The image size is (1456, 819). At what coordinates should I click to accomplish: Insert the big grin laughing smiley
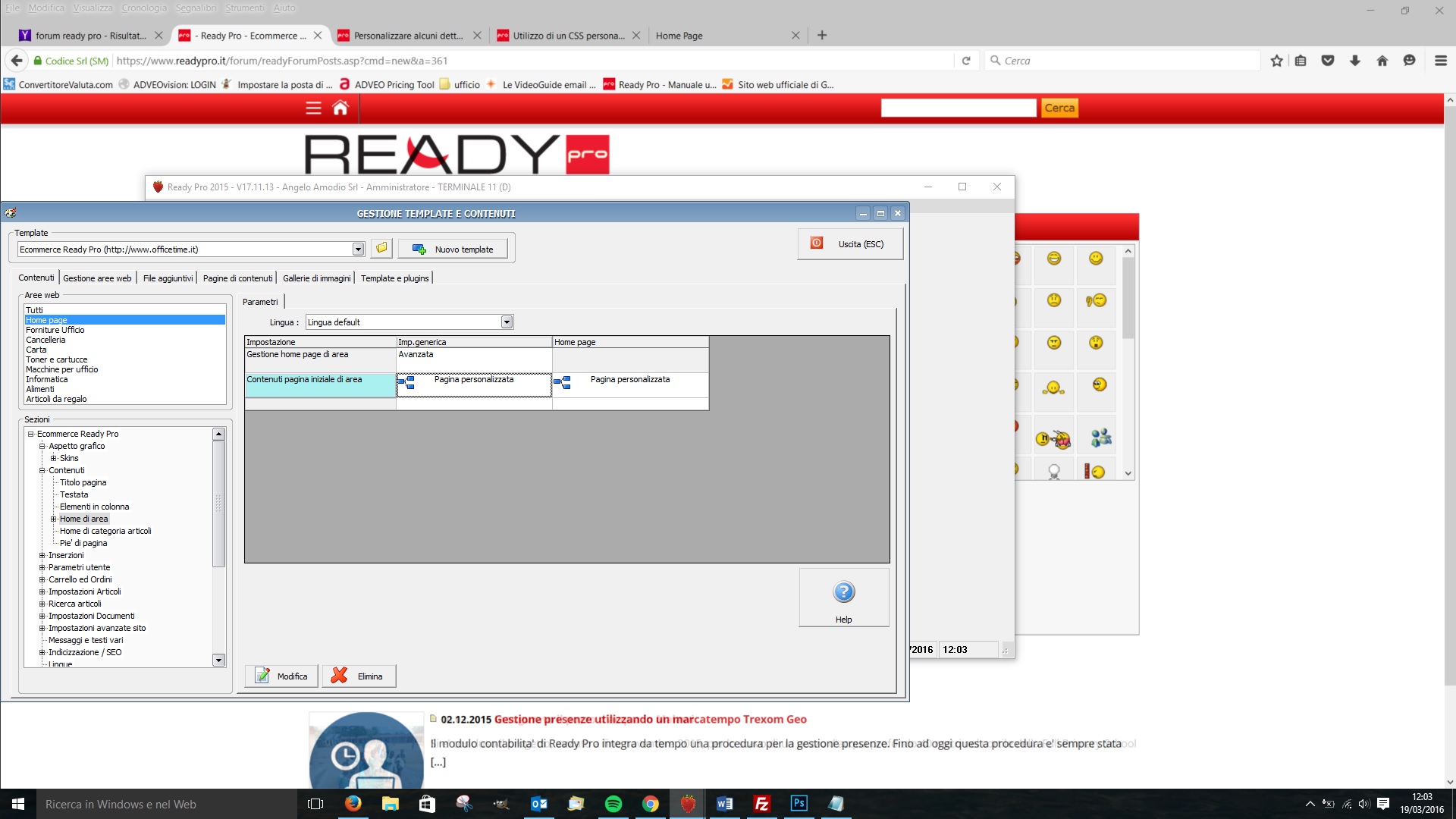coord(1054,259)
